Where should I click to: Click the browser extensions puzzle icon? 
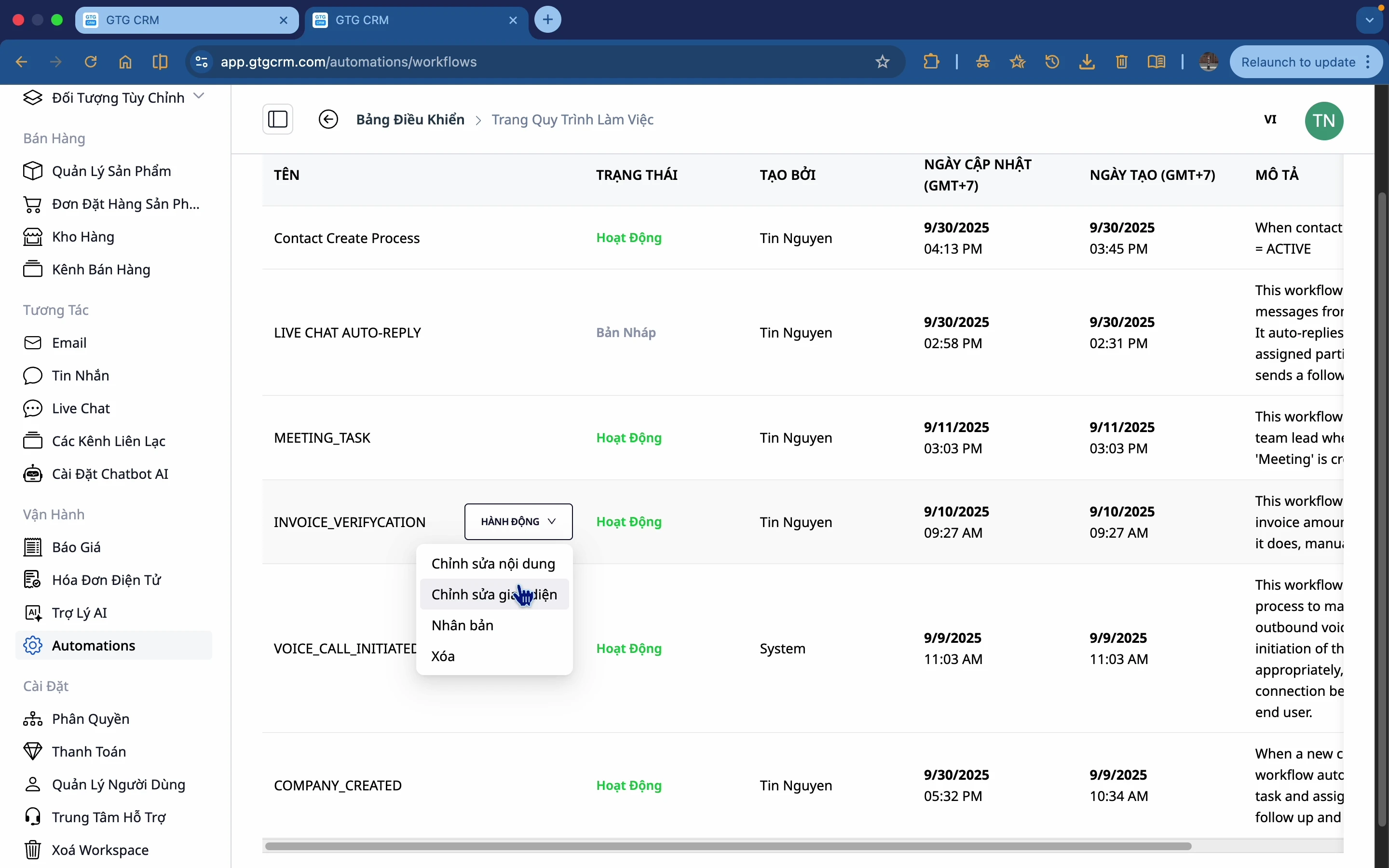click(932, 61)
